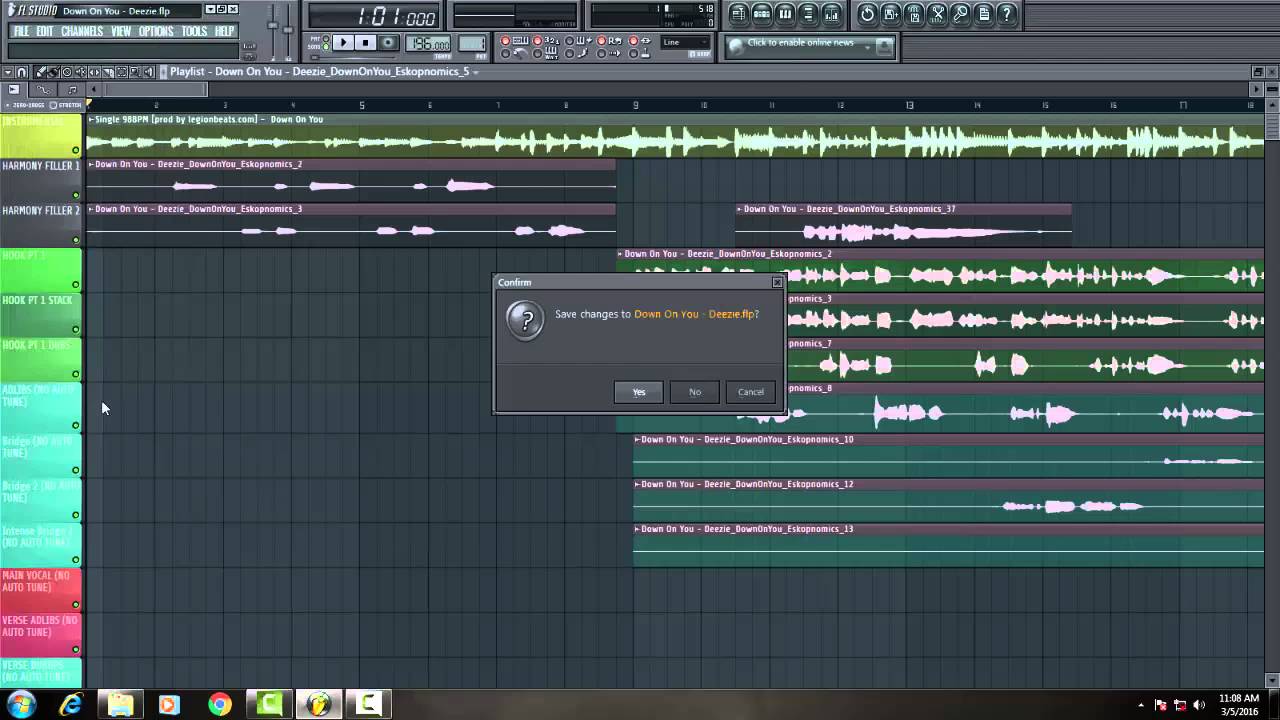Image resolution: width=1280 pixels, height=720 pixels.
Task: Select the Playlist Slip tool
Action: pos(94,72)
